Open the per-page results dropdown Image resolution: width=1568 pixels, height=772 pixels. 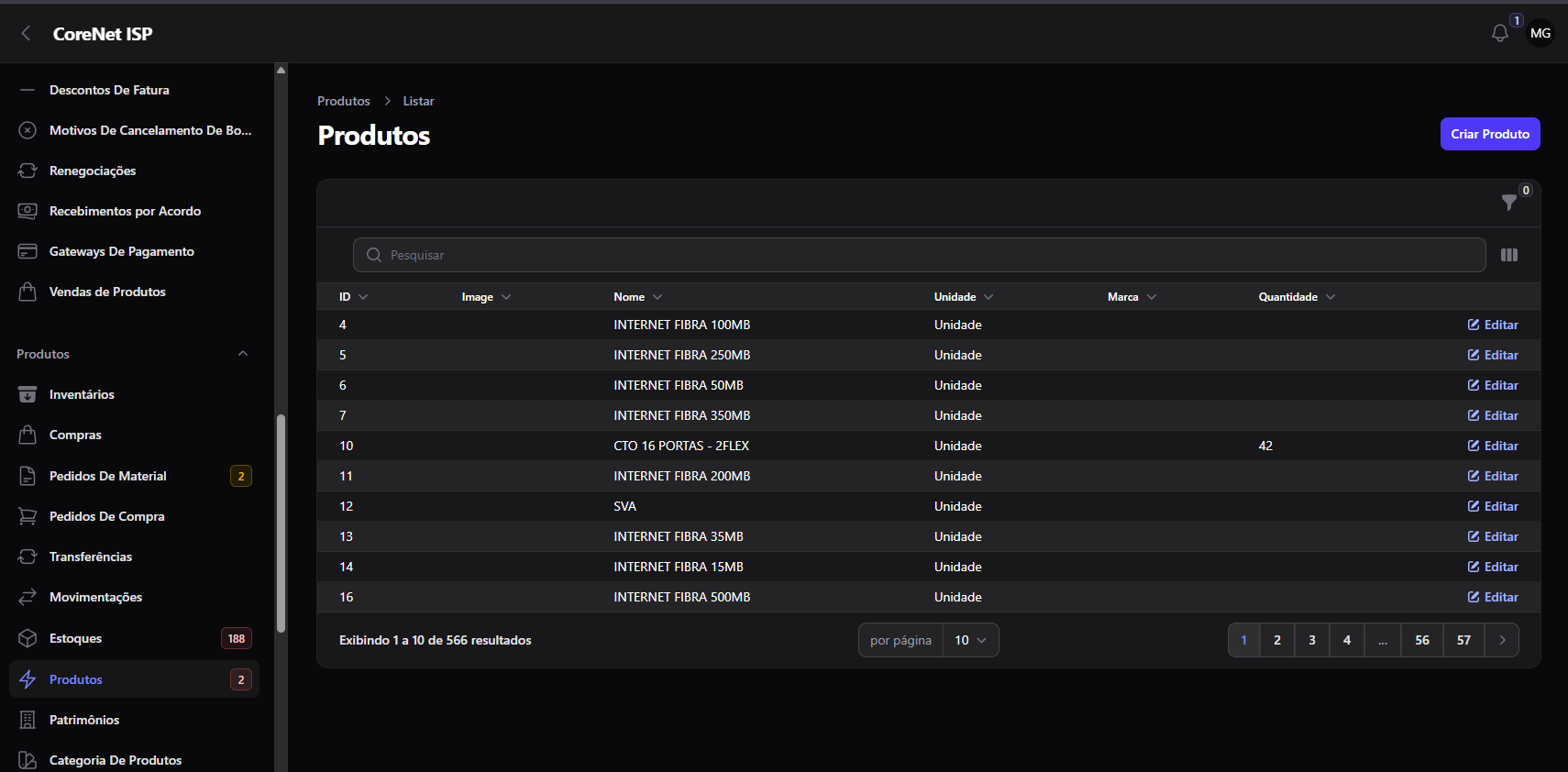(x=970, y=640)
